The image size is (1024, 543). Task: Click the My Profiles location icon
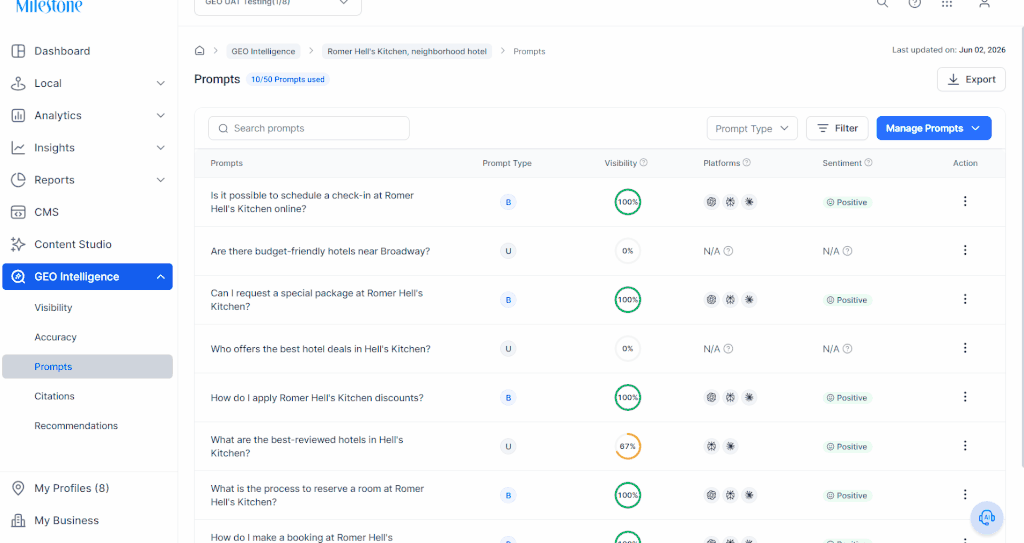click(x=18, y=488)
